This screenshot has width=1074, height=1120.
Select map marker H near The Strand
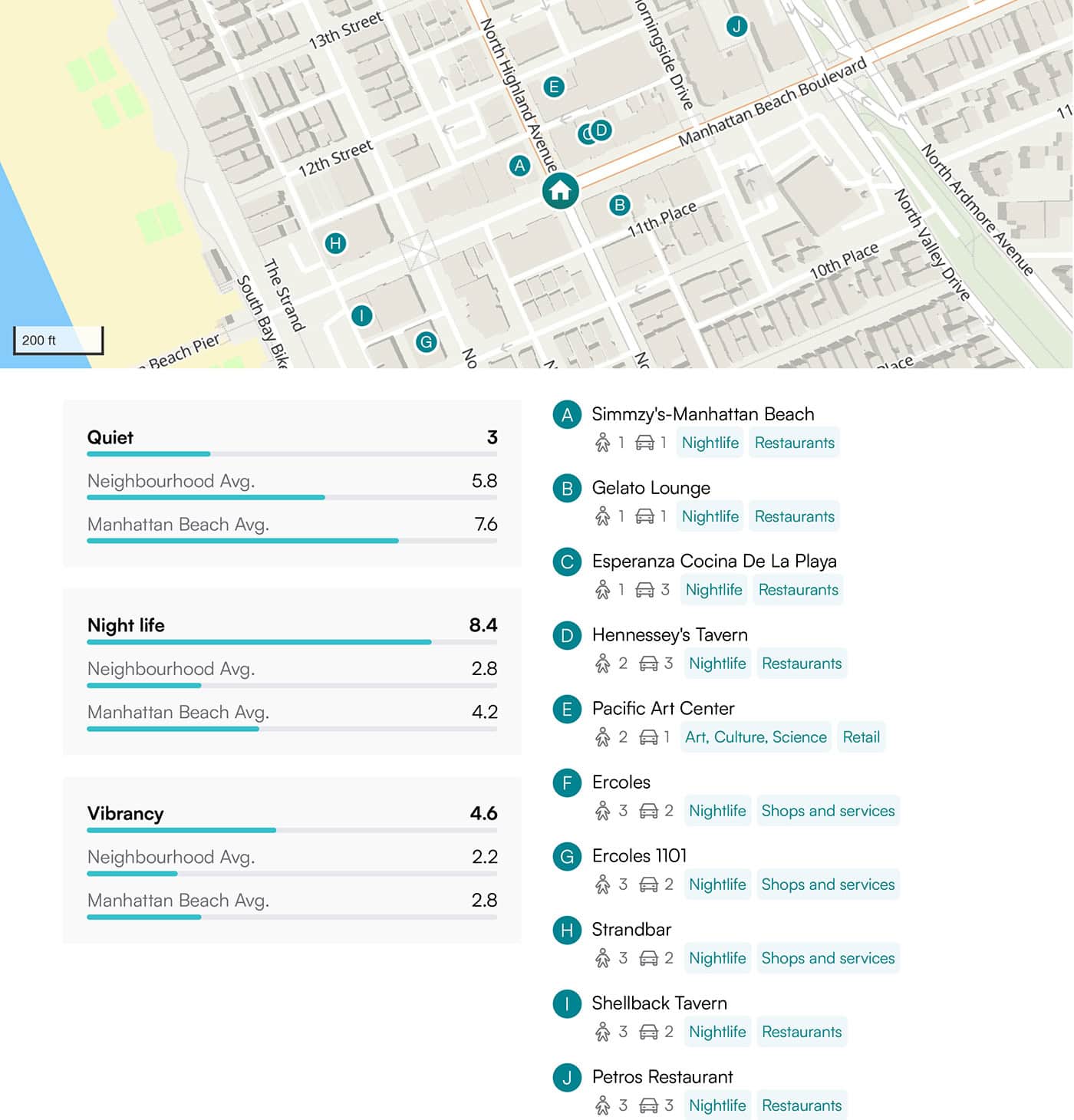coord(335,244)
